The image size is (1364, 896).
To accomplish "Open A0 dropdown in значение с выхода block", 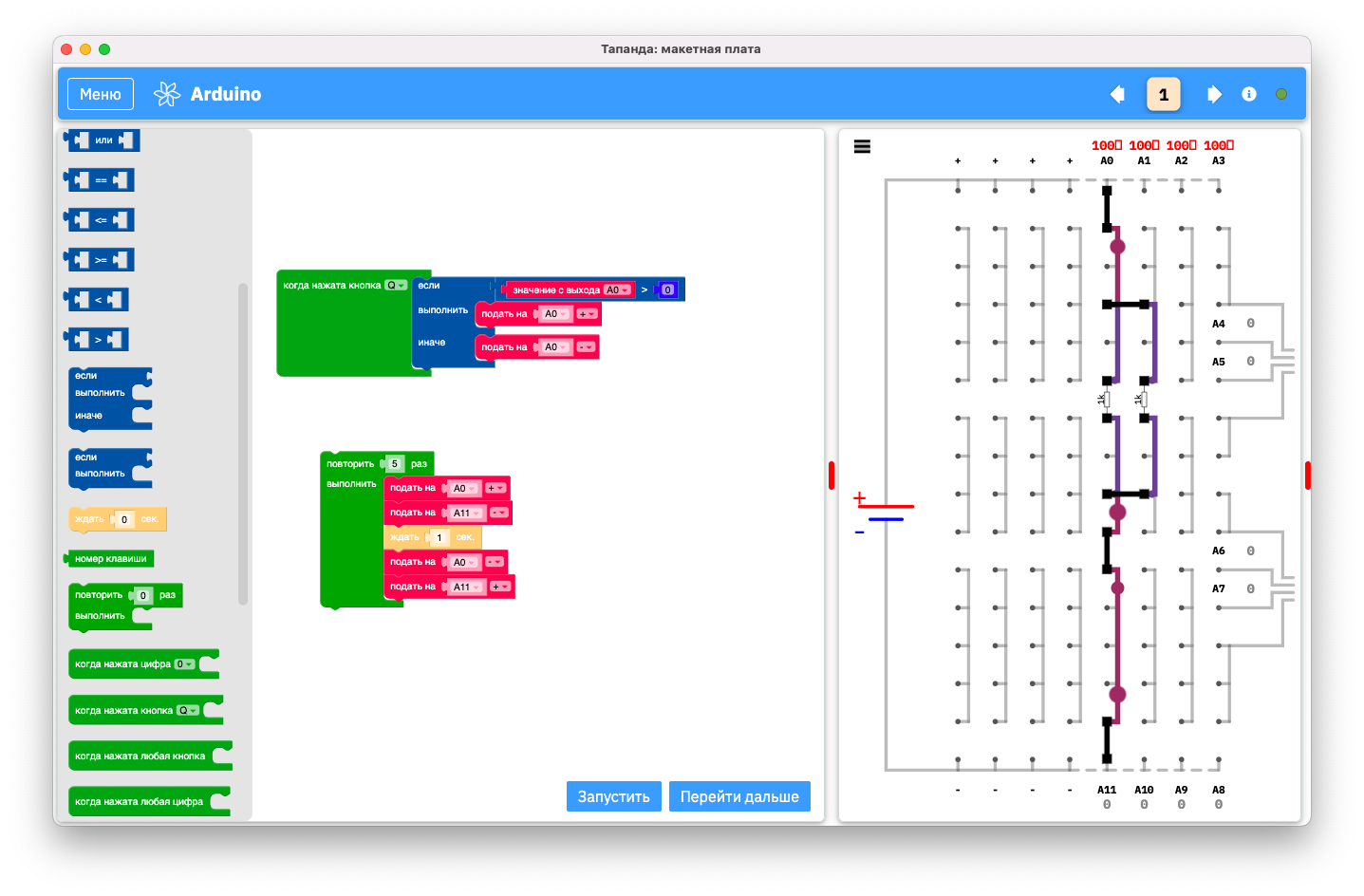I will [x=618, y=290].
